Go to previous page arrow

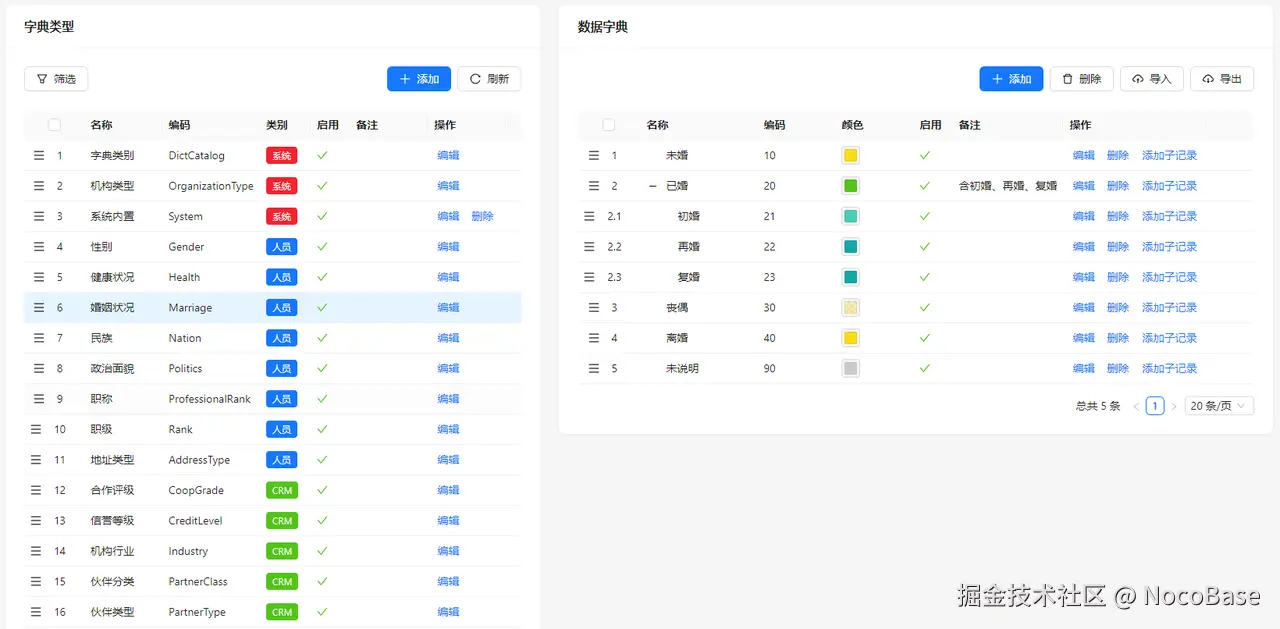pyautogui.click(x=1136, y=406)
